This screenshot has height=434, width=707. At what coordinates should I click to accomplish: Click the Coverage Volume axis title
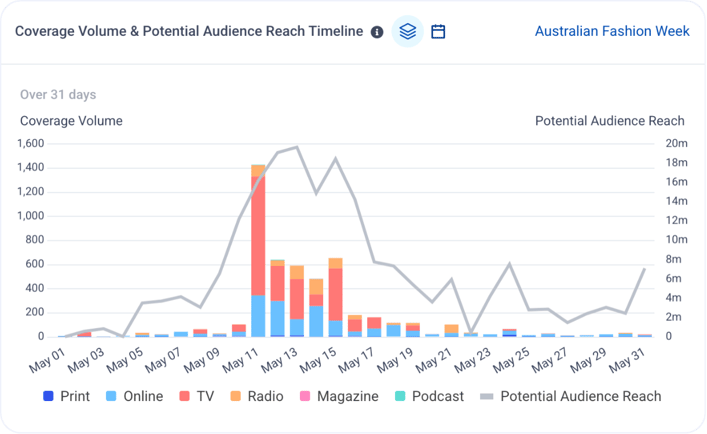coord(71,121)
